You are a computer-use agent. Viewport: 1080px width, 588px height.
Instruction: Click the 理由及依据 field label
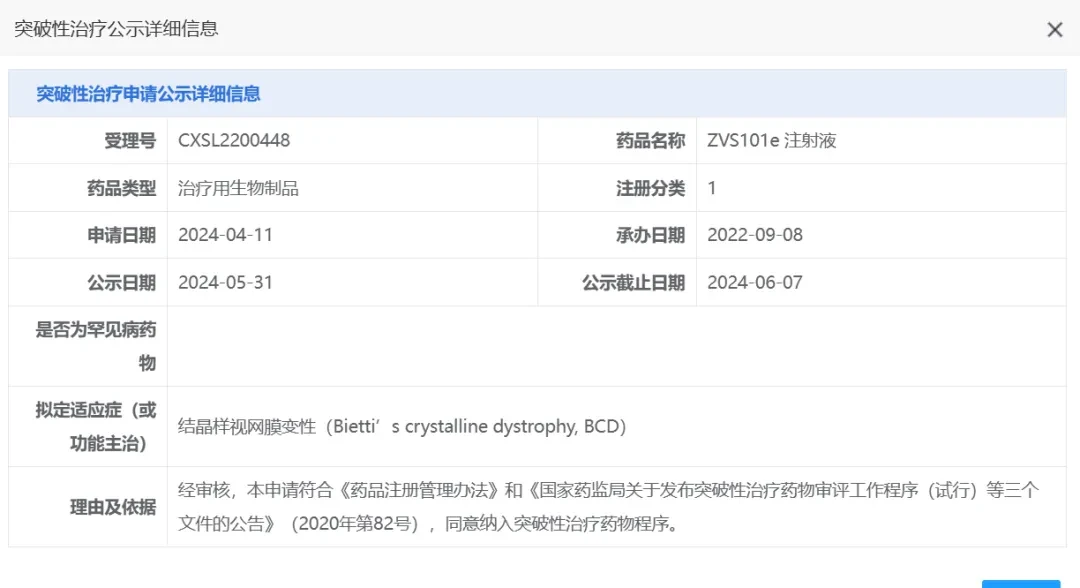tap(113, 507)
